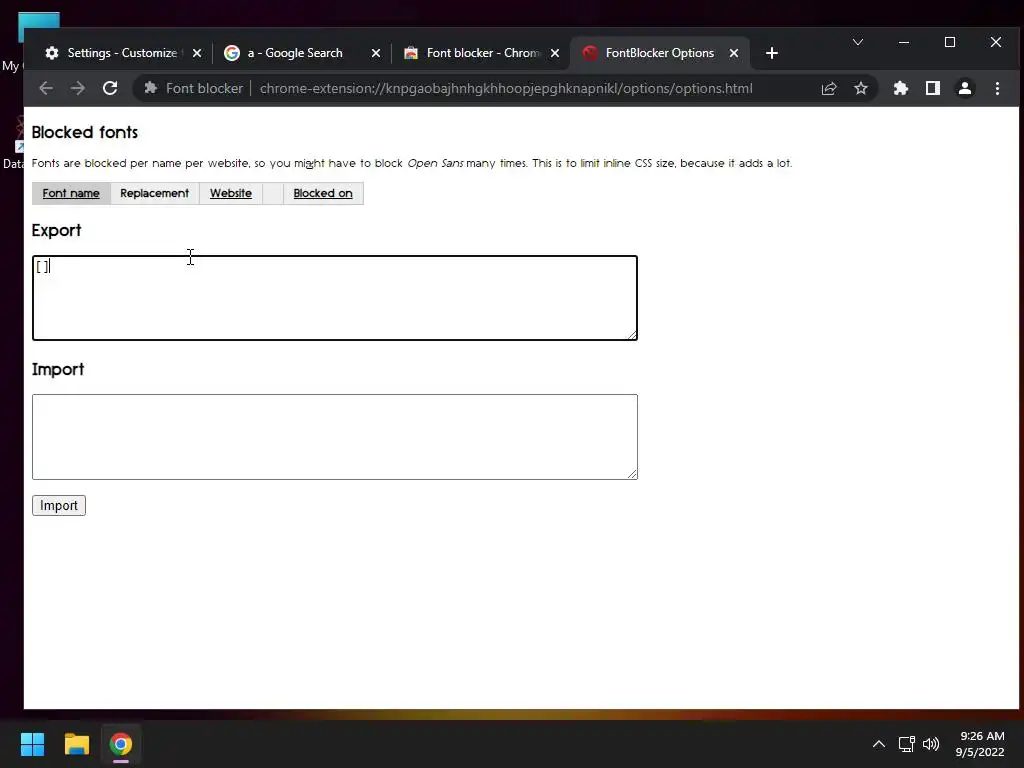Click inside the Export text area

335,298
